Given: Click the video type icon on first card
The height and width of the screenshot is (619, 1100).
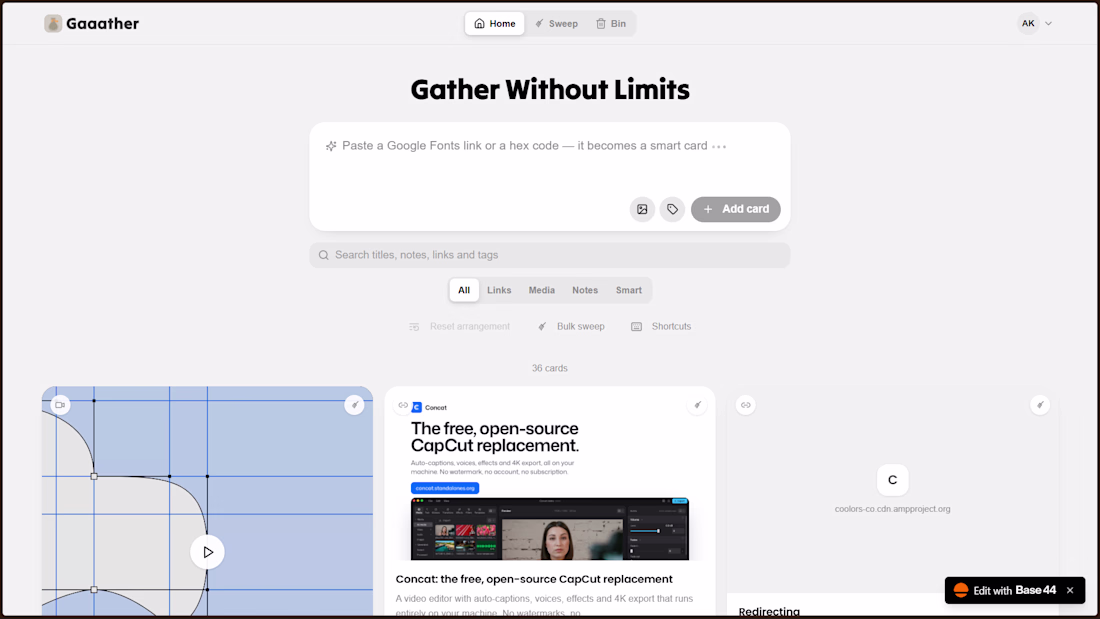Looking at the screenshot, I should tap(60, 405).
